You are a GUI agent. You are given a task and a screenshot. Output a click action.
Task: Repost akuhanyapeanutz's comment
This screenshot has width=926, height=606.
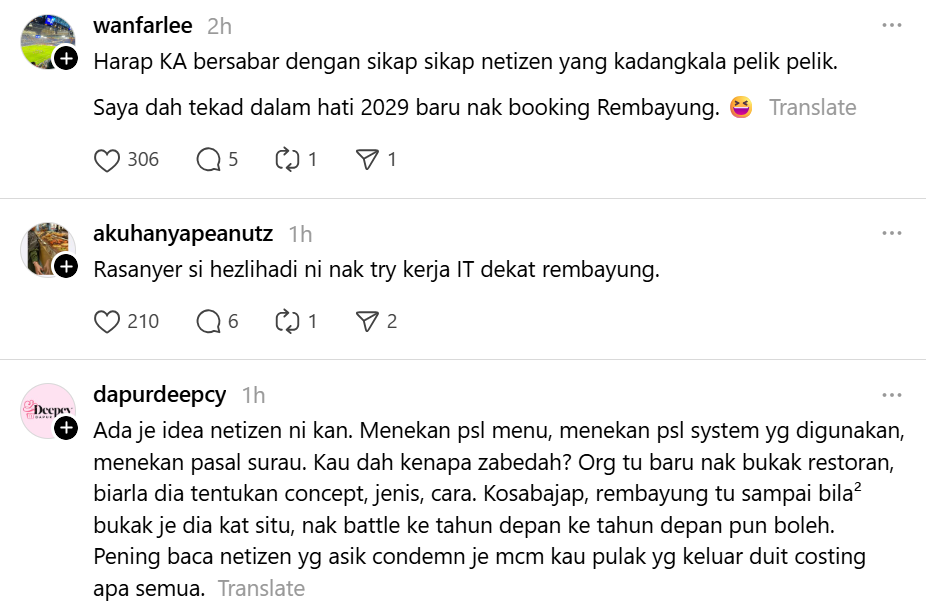pos(288,321)
